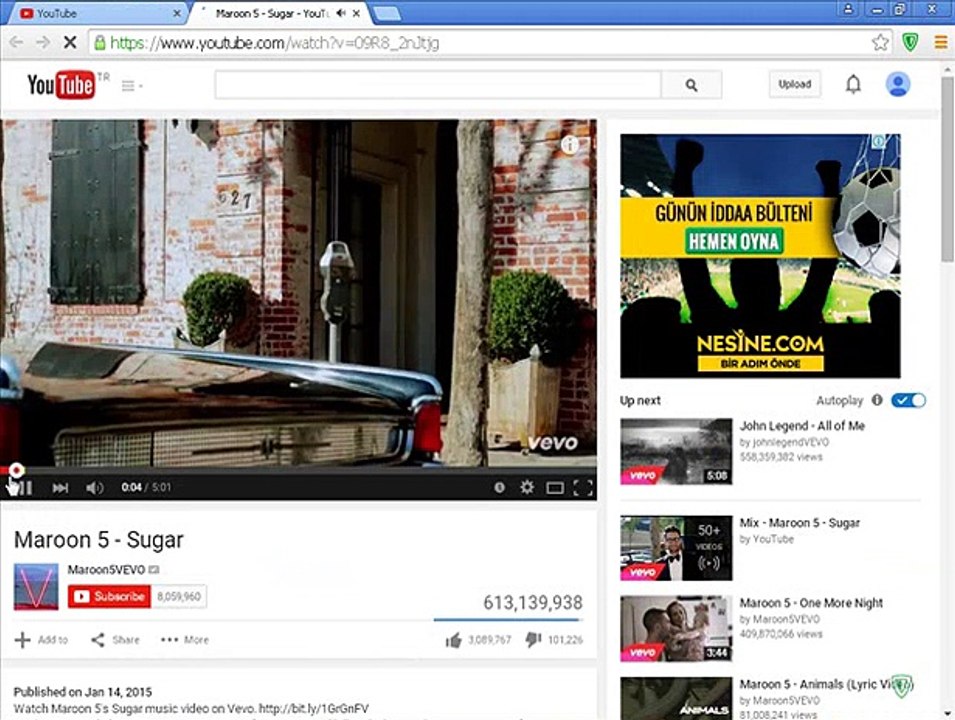Click the Maroon 5 - Sugar video title
The height and width of the screenshot is (720, 955).
[99, 540]
